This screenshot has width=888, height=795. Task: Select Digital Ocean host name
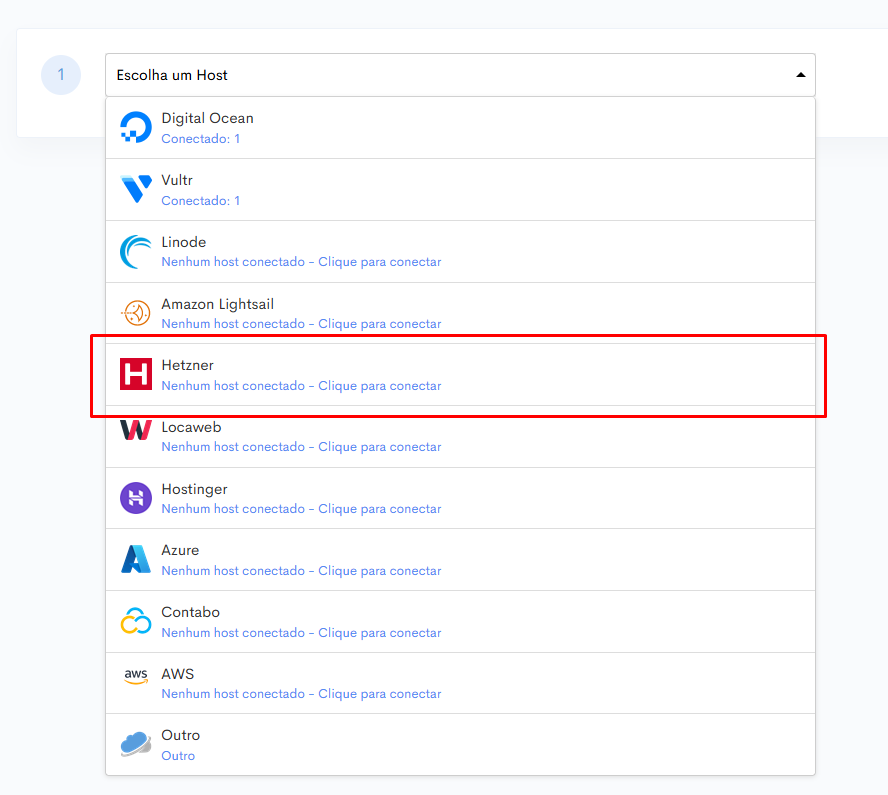[x=207, y=118]
